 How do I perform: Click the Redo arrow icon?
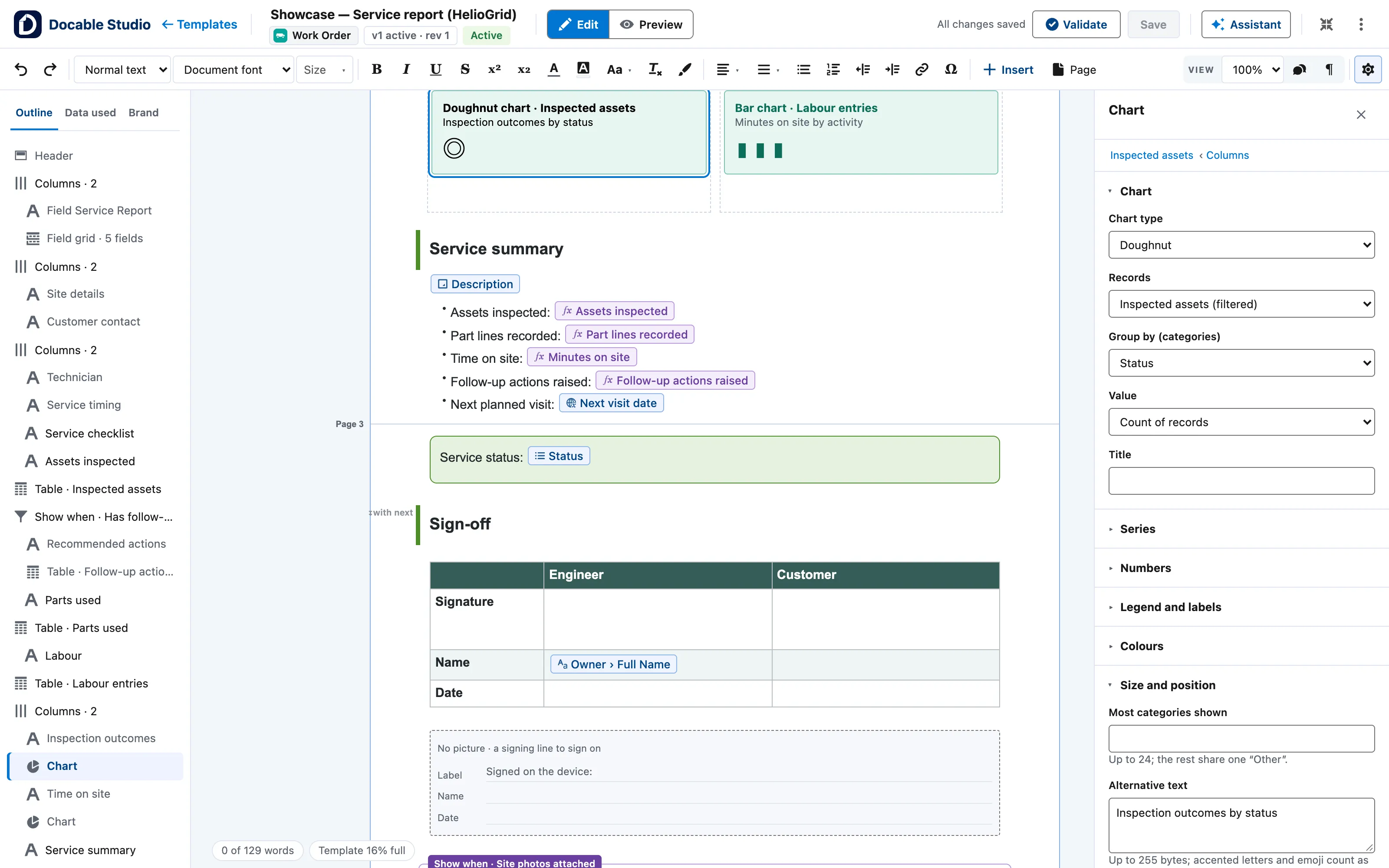pos(50,69)
